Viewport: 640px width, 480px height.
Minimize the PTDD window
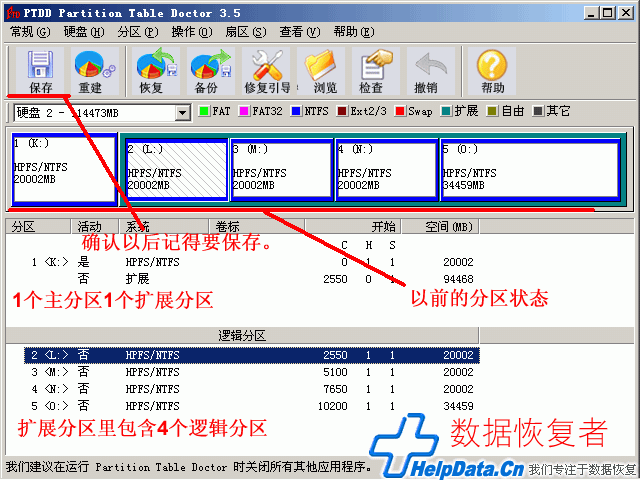[591, 13]
